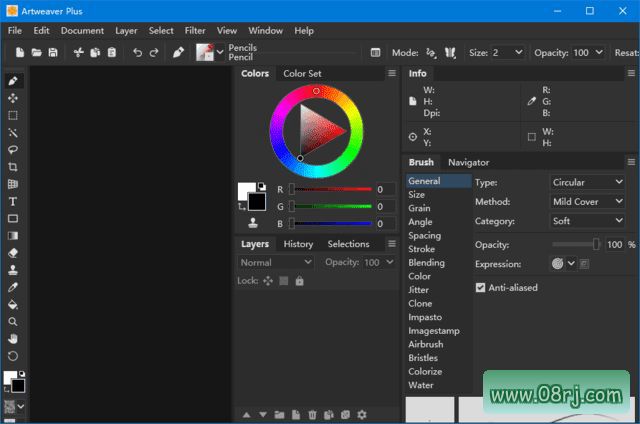The image size is (640, 424).
Task: Open the Airbrush brush settings section
Action: pyautogui.click(x=425, y=344)
